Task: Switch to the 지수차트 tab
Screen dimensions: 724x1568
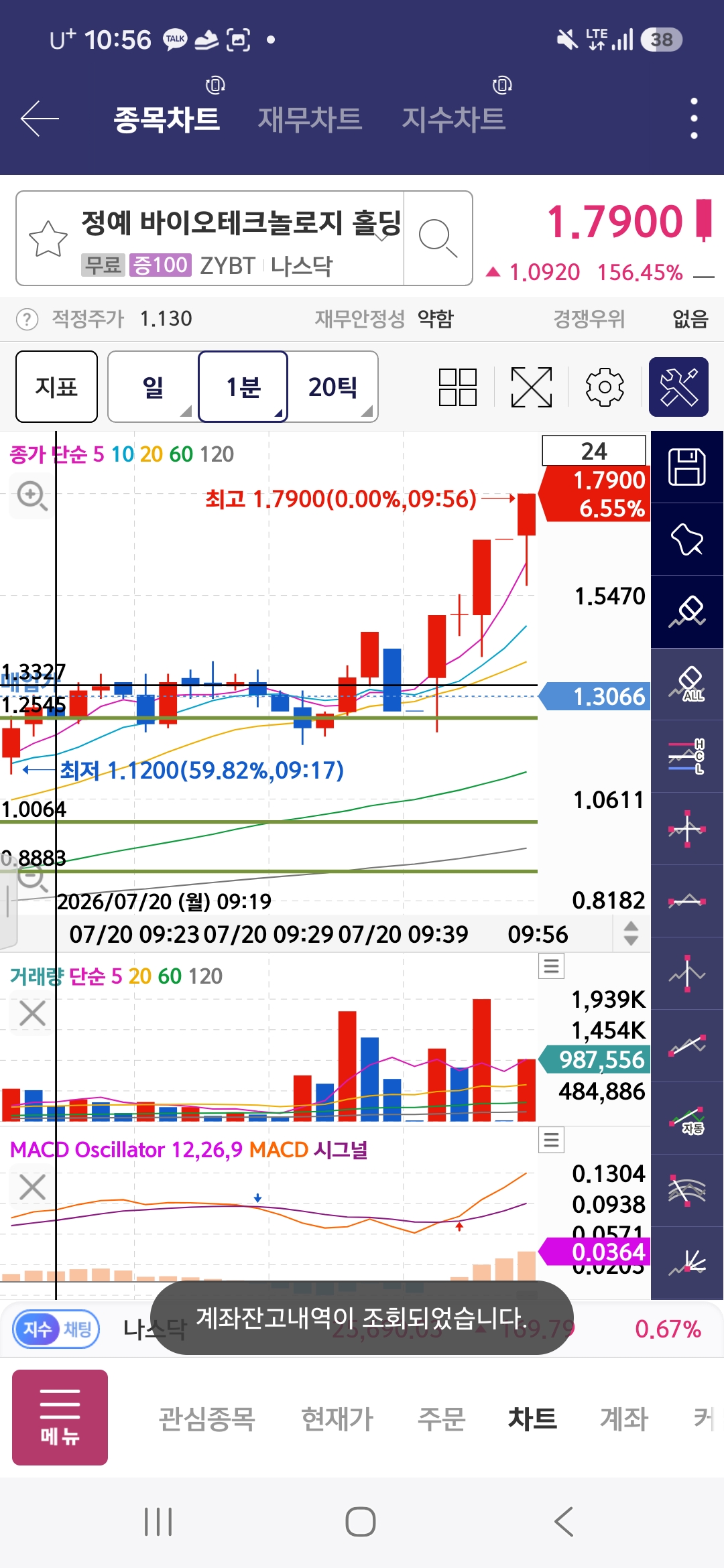Action: [x=453, y=119]
